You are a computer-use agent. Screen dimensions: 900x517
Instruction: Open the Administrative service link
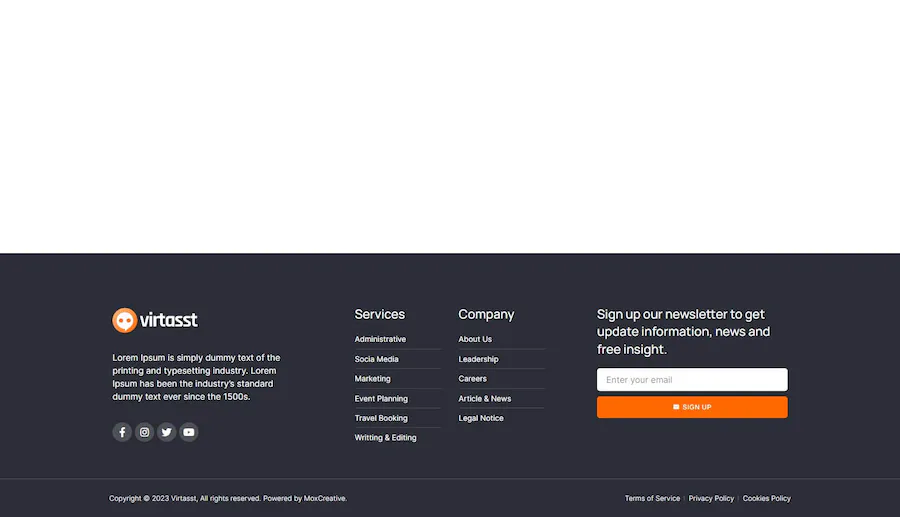pyautogui.click(x=380, y=339)
